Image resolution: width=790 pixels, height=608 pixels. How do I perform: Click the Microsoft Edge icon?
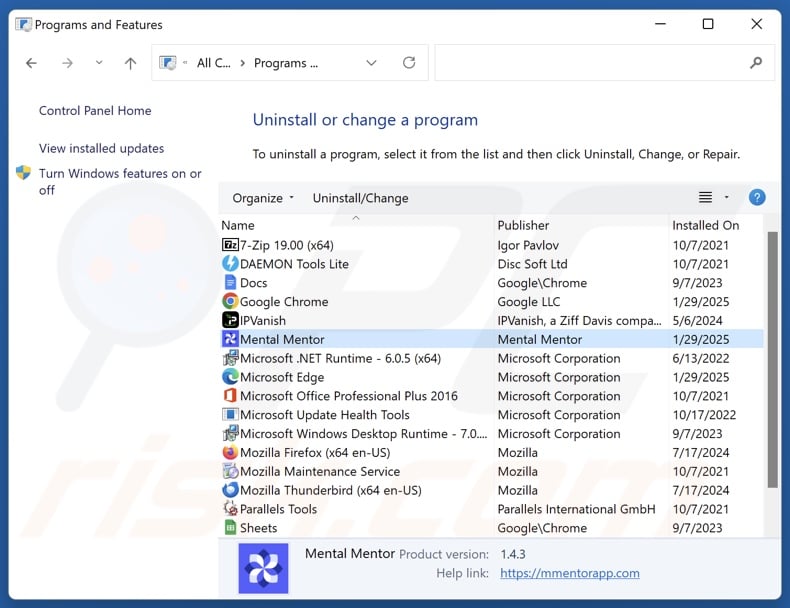click(230, 377)
